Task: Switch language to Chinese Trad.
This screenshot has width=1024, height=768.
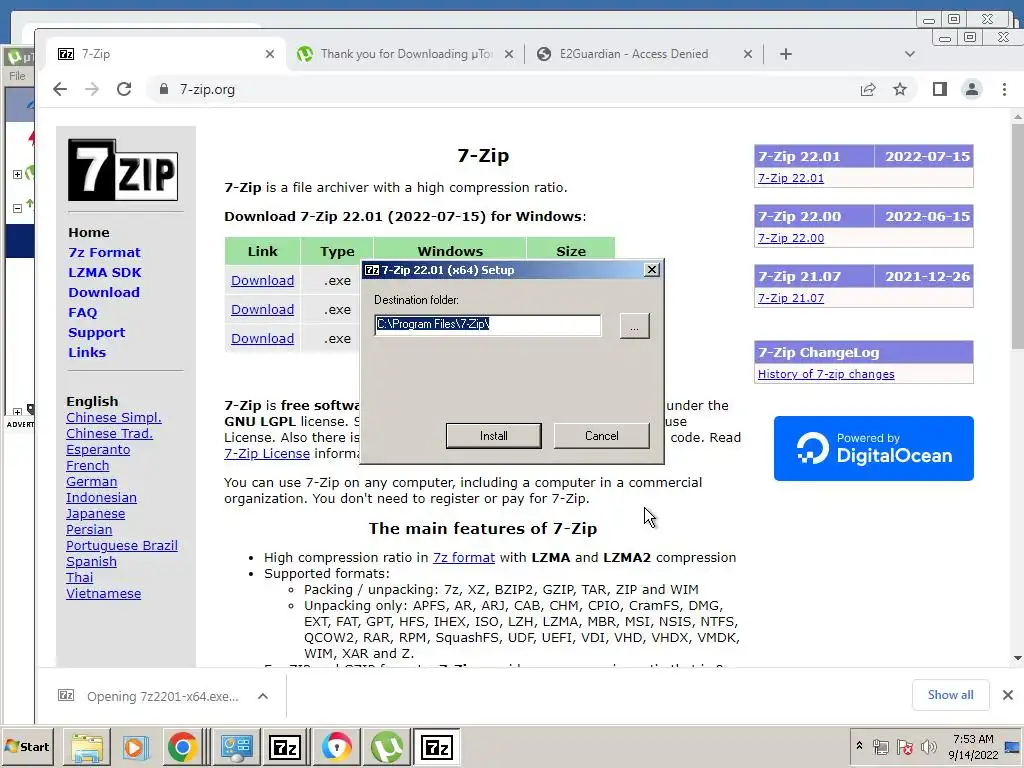Action: (x=109, y=434)
